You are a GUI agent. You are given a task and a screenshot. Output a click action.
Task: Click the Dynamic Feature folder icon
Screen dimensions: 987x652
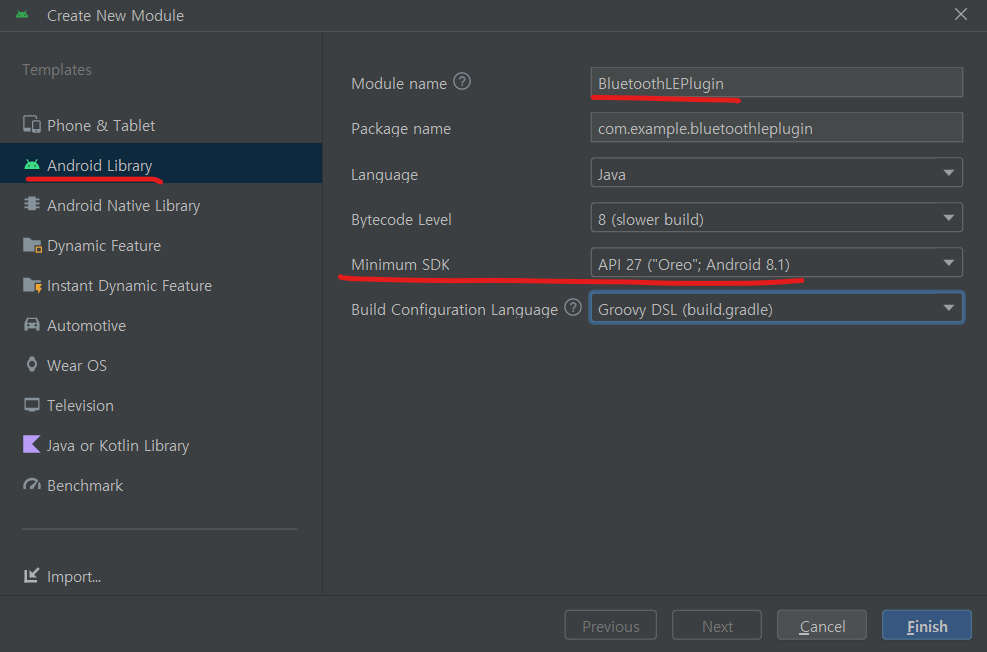(32, 245)
